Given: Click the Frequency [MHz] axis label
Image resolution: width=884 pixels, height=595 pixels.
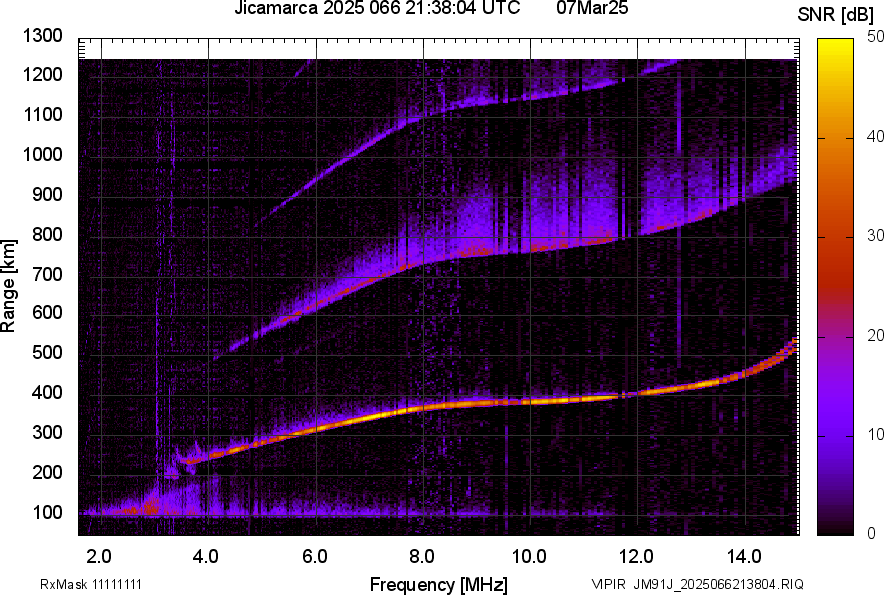Looking at the screenshot, I should pyautogui.click(x=438, y=584).
